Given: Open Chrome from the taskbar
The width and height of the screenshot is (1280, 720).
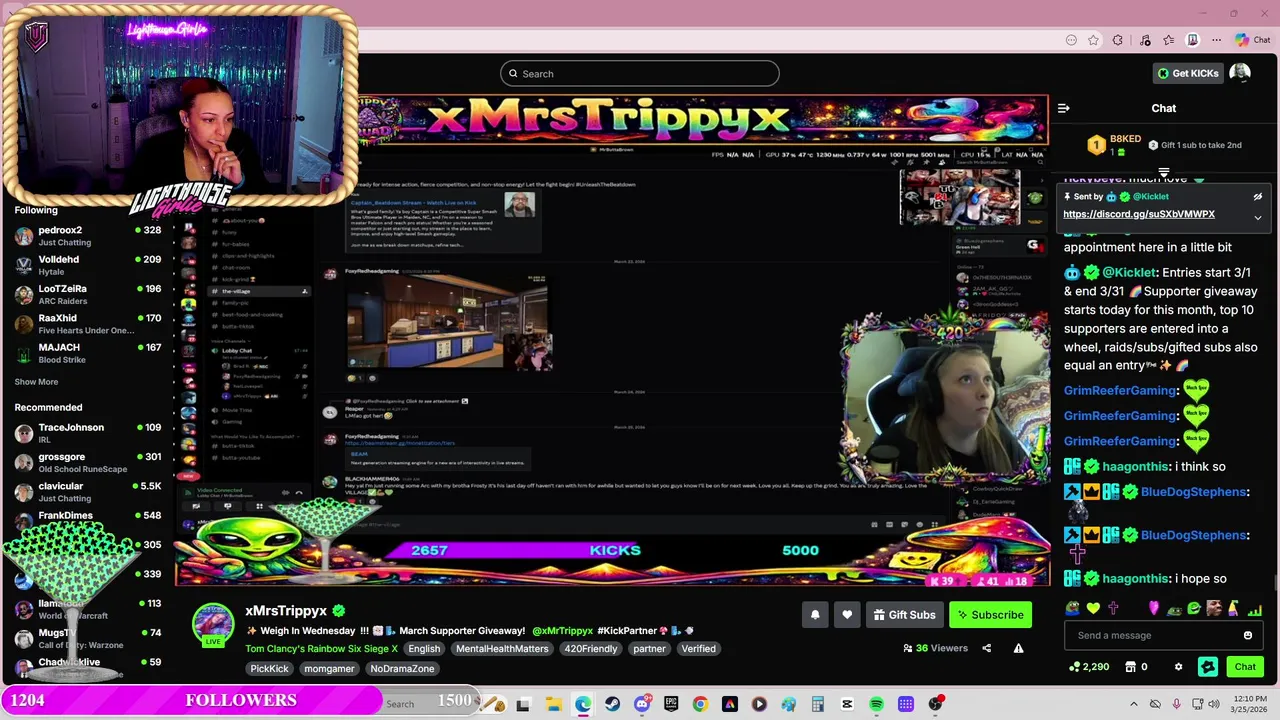Looking at the screenshot, I should [700, 704].
